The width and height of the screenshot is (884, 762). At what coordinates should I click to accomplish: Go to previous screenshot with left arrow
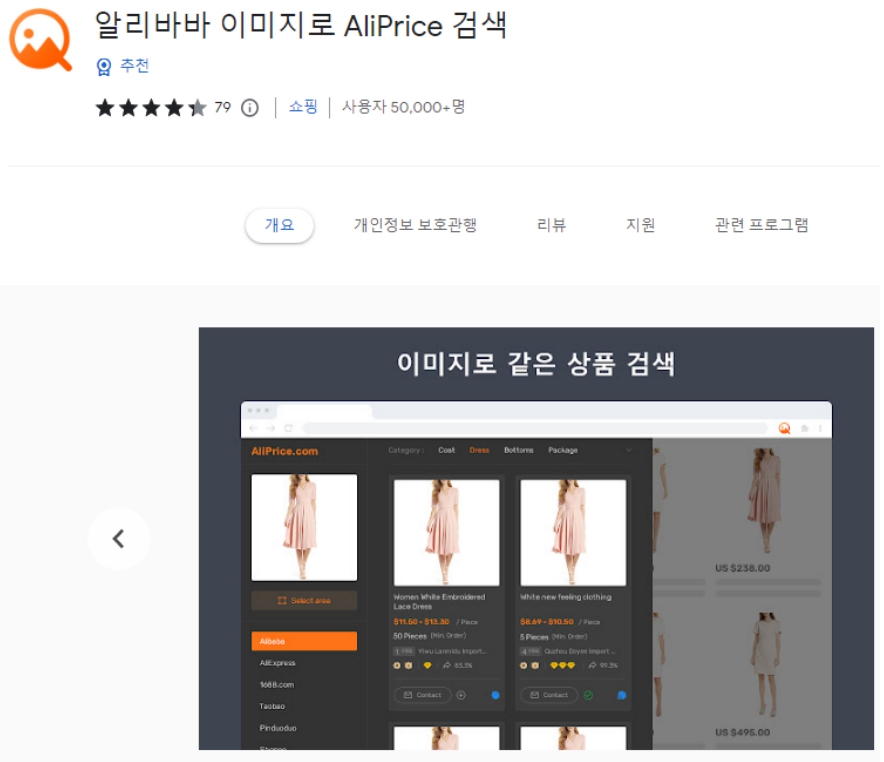[118, 538]
